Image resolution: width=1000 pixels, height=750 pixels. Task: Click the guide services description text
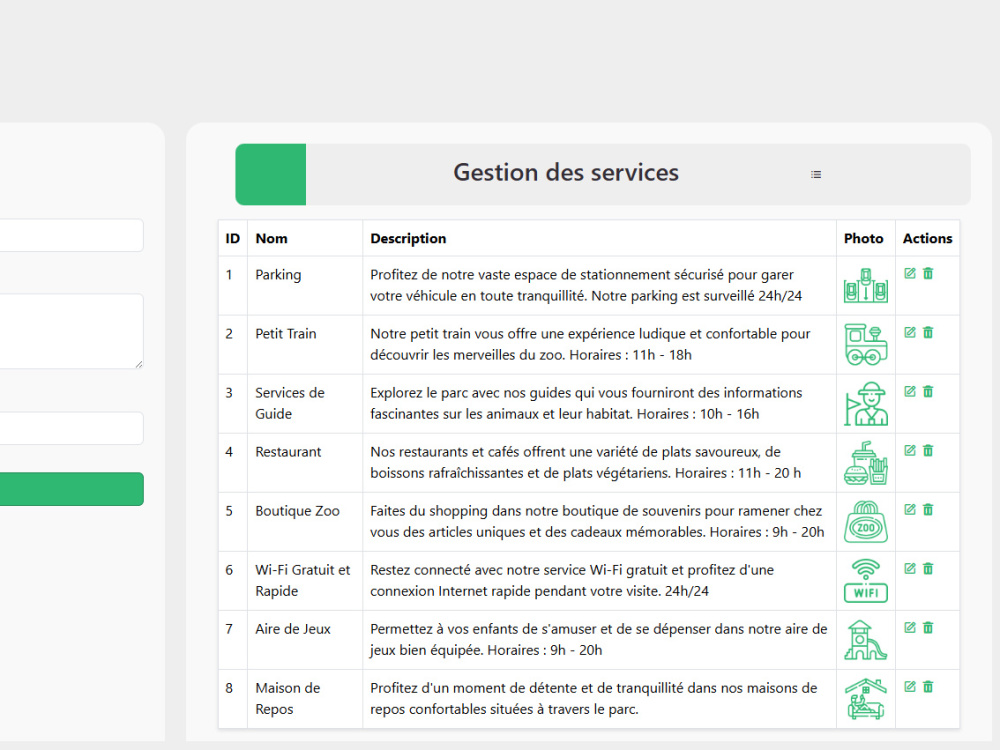click(586, 404)
